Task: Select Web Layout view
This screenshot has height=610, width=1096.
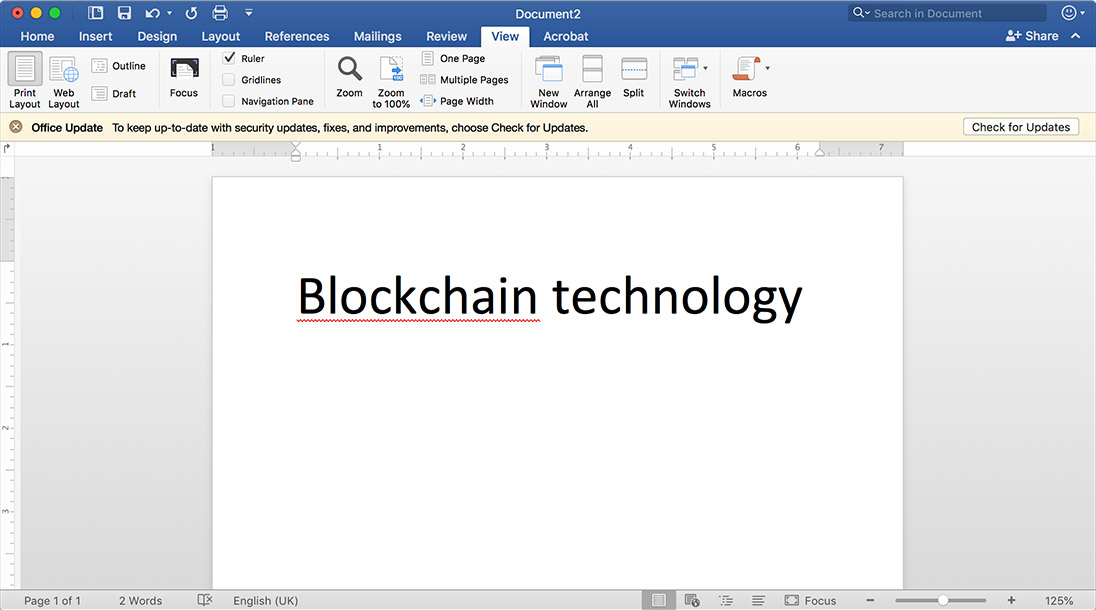Action: click(x=63, y=78)
